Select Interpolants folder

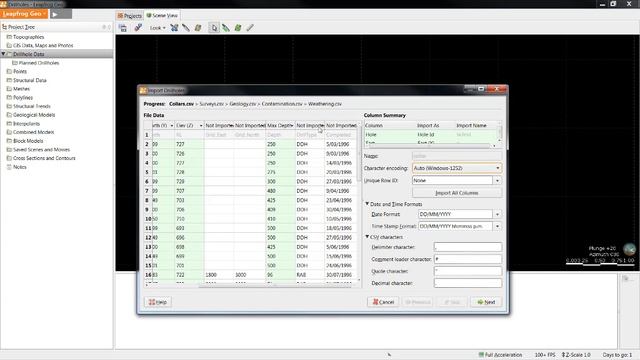pos(26,124)
